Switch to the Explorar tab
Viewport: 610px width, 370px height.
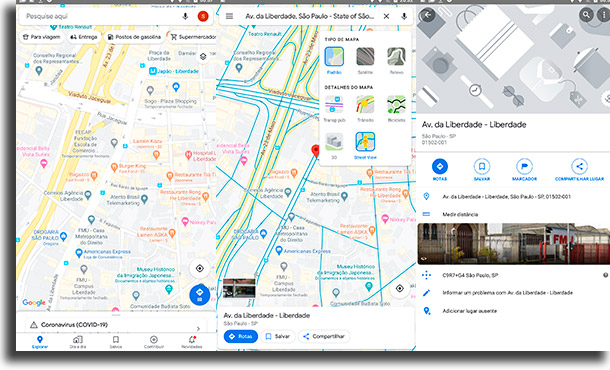tap(40, 342)
